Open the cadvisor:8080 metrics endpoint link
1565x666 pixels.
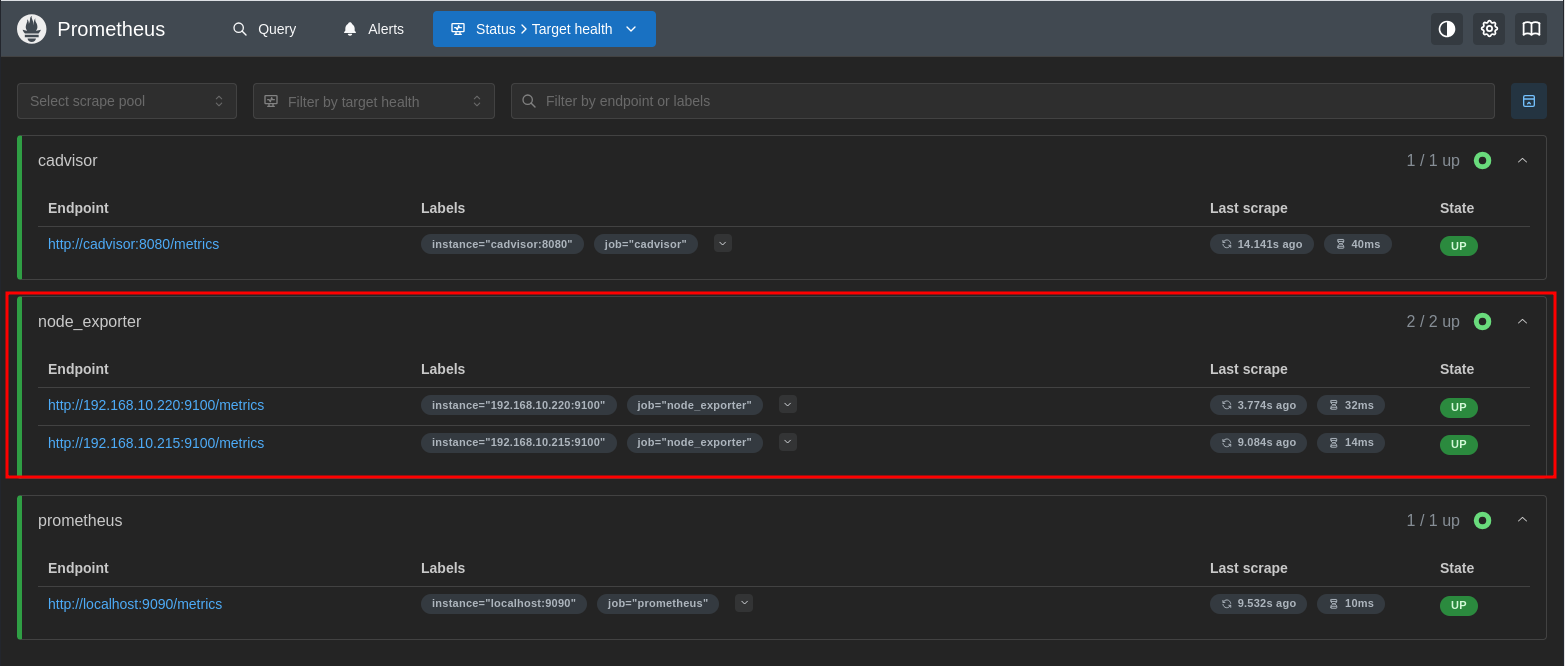[x=133, y=244]
